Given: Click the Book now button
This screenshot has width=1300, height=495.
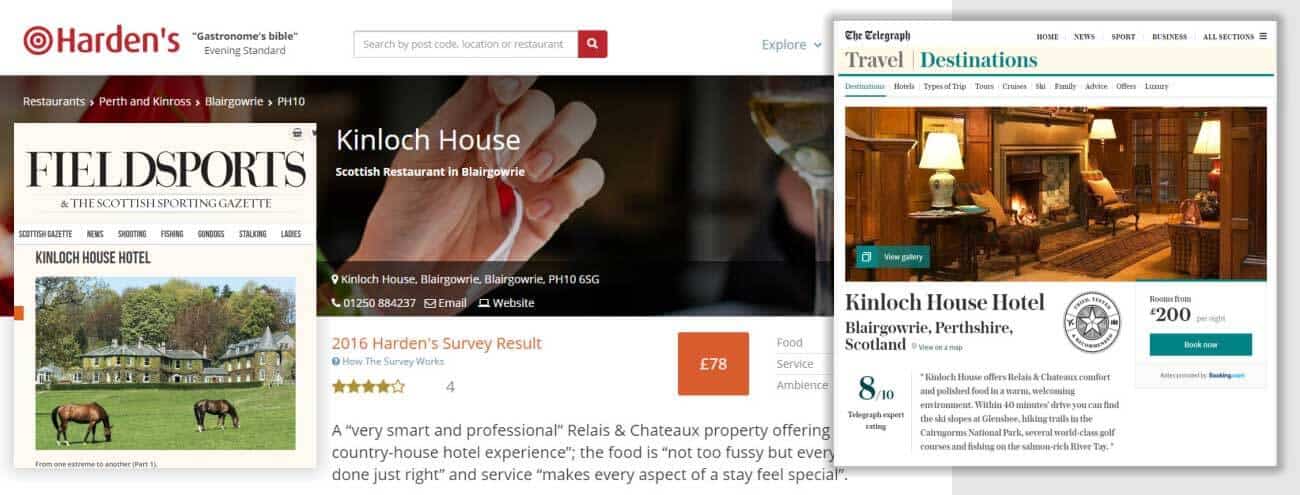Looking at the screenshot, I should (1200, 345).
